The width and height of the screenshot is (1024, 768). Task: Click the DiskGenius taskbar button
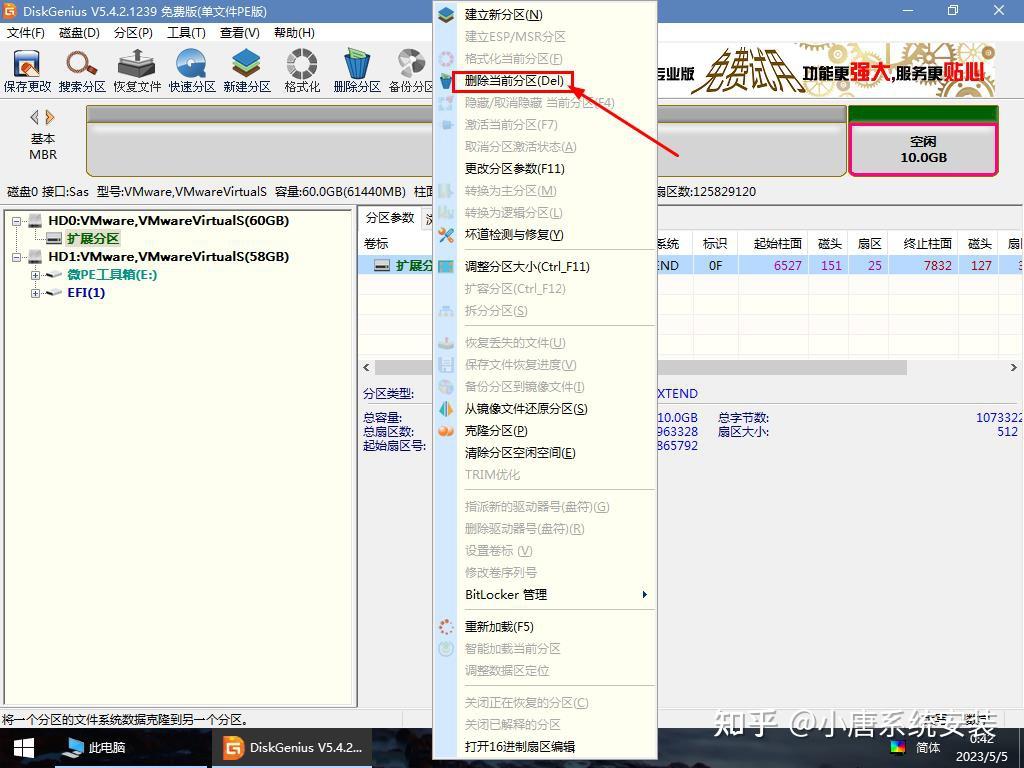click(291, 748)
